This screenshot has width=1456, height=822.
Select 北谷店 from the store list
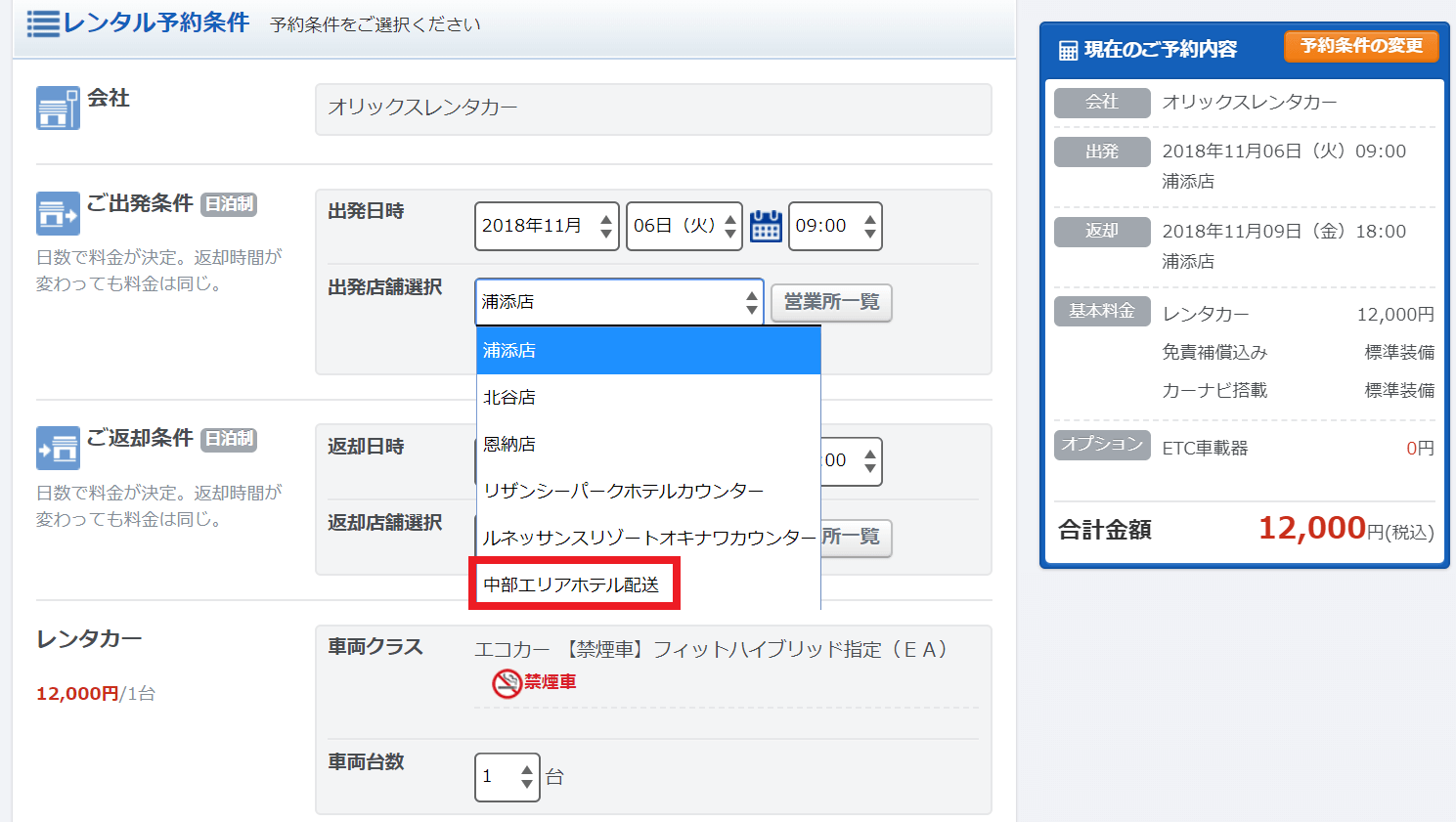[647, 397]
